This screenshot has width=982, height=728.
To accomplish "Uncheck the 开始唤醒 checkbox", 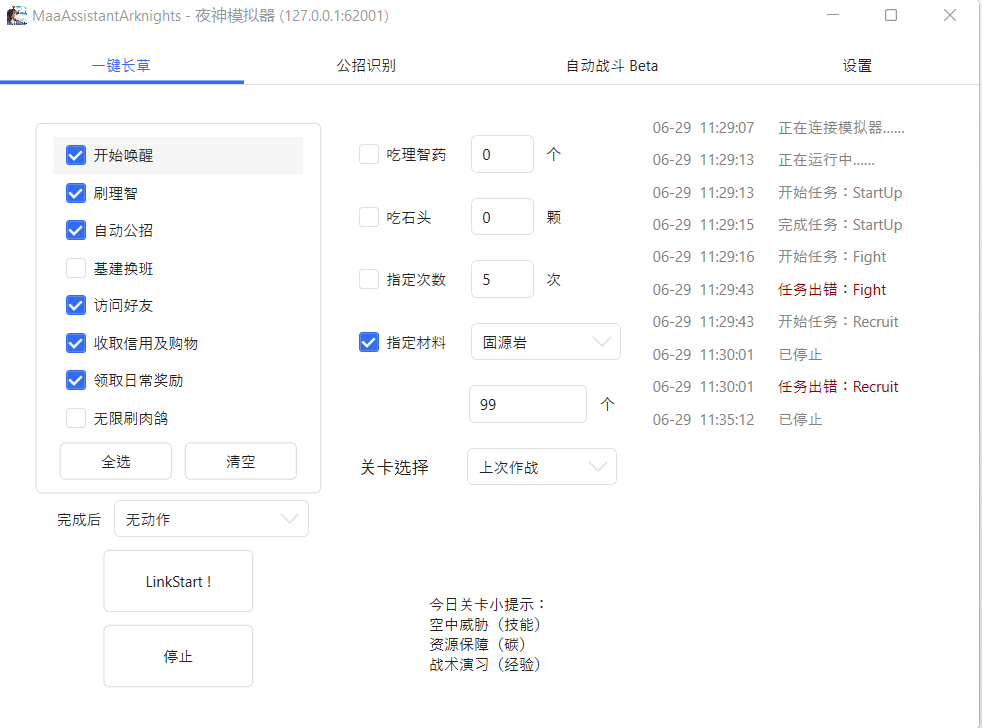I will pos(76,155).
